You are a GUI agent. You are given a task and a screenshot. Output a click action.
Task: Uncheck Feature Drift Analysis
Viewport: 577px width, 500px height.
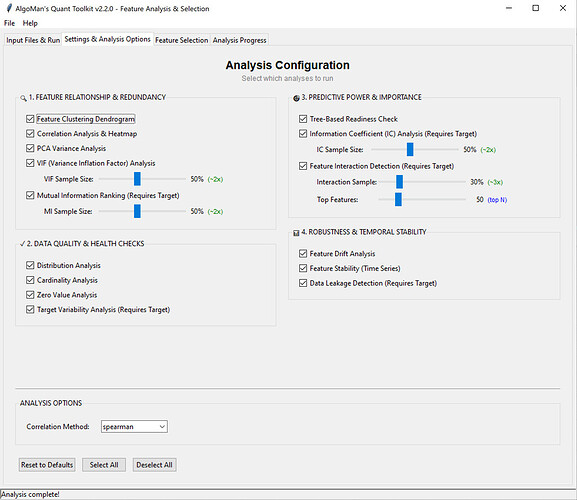click(x=303, y=253)
